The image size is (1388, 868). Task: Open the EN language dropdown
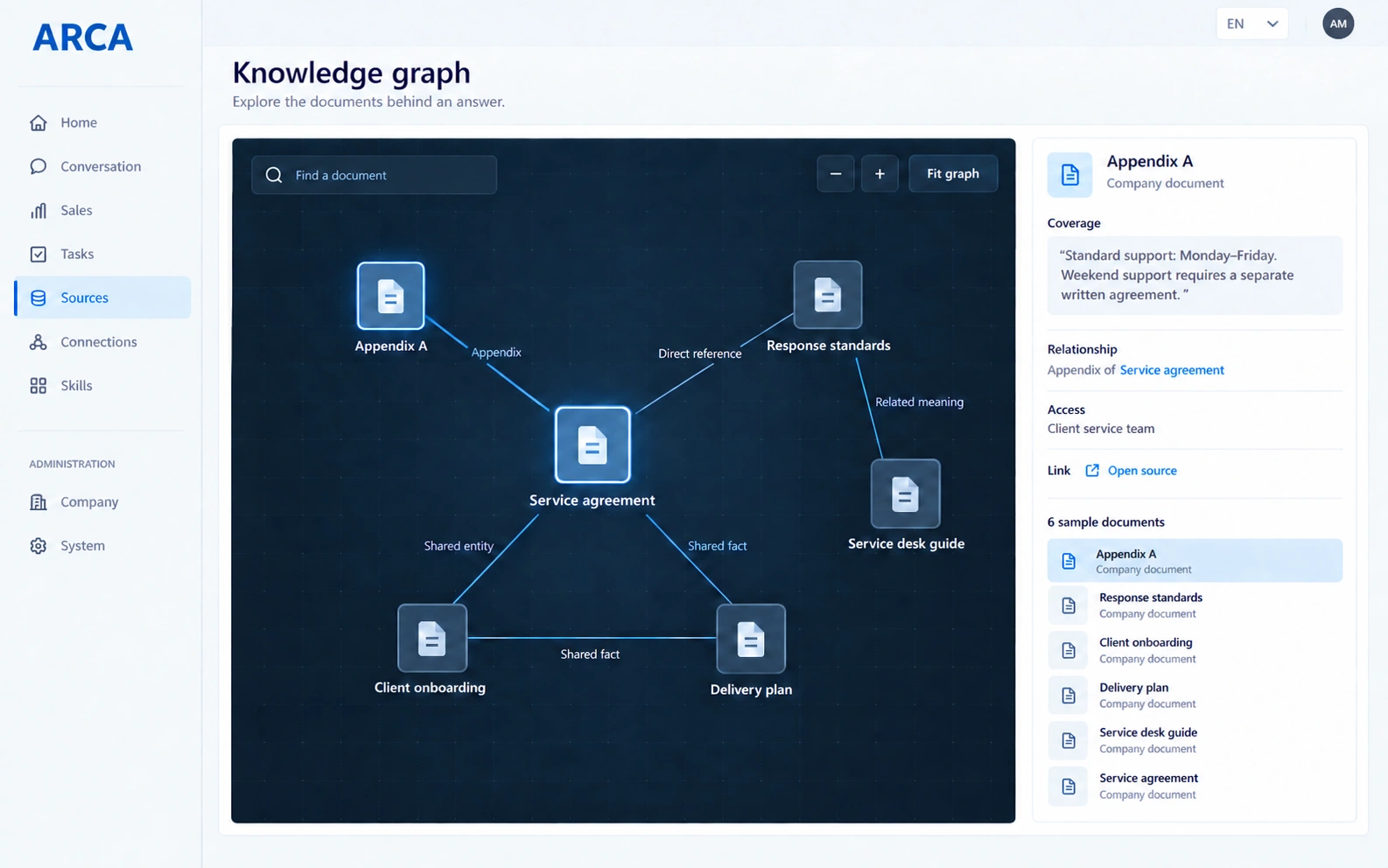coord(1252,24)
